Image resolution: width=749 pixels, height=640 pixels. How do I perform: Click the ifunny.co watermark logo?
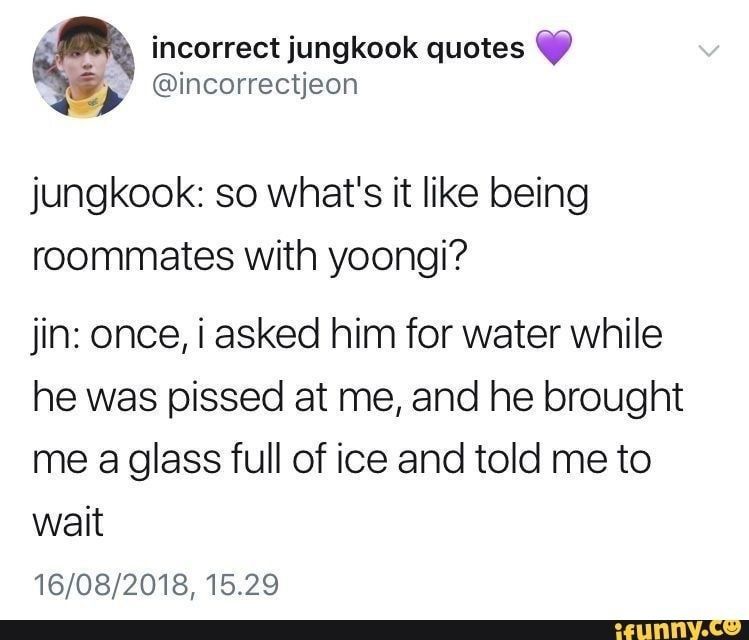[x=679, y=630]
